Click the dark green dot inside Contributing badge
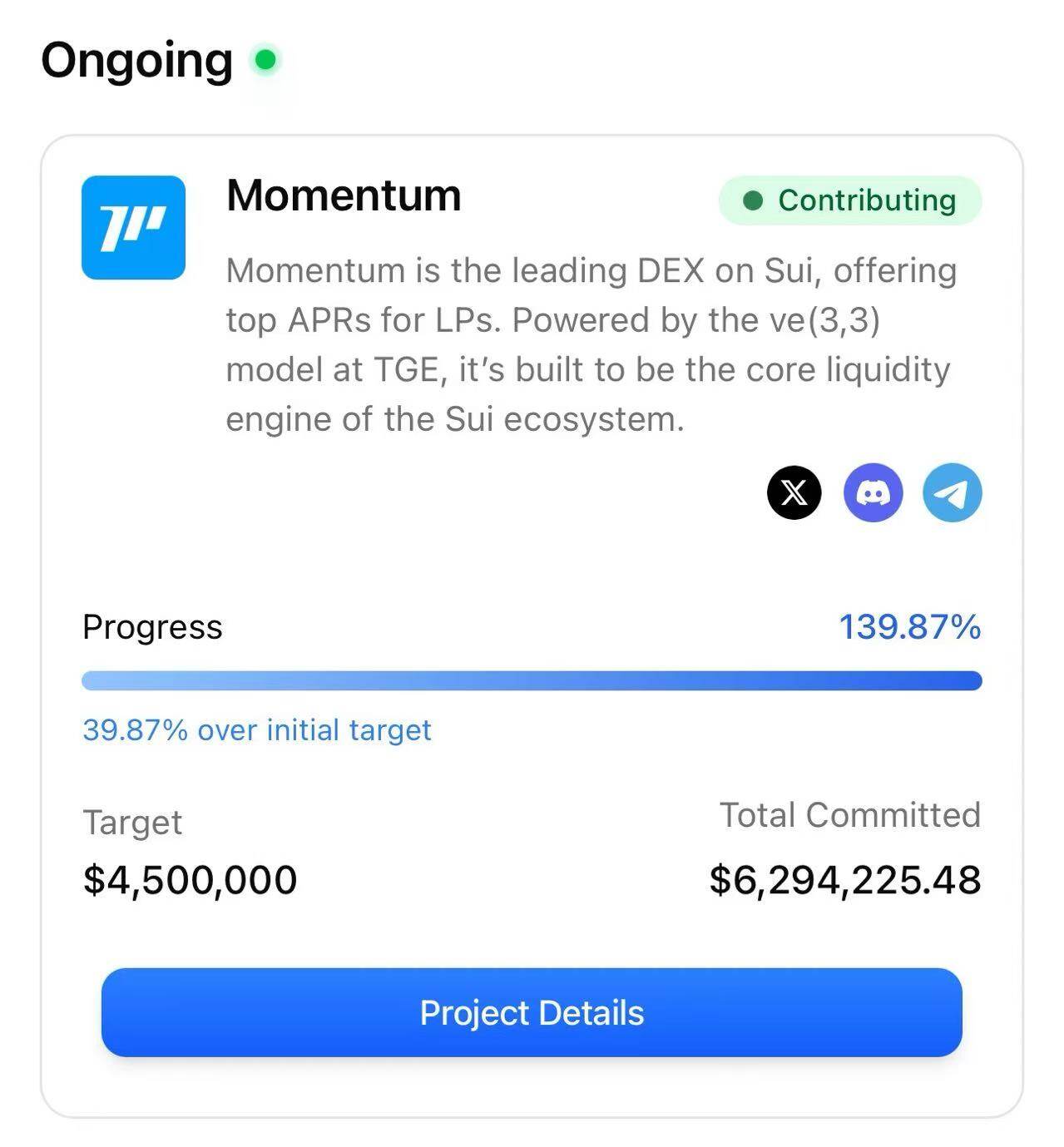 753,200
